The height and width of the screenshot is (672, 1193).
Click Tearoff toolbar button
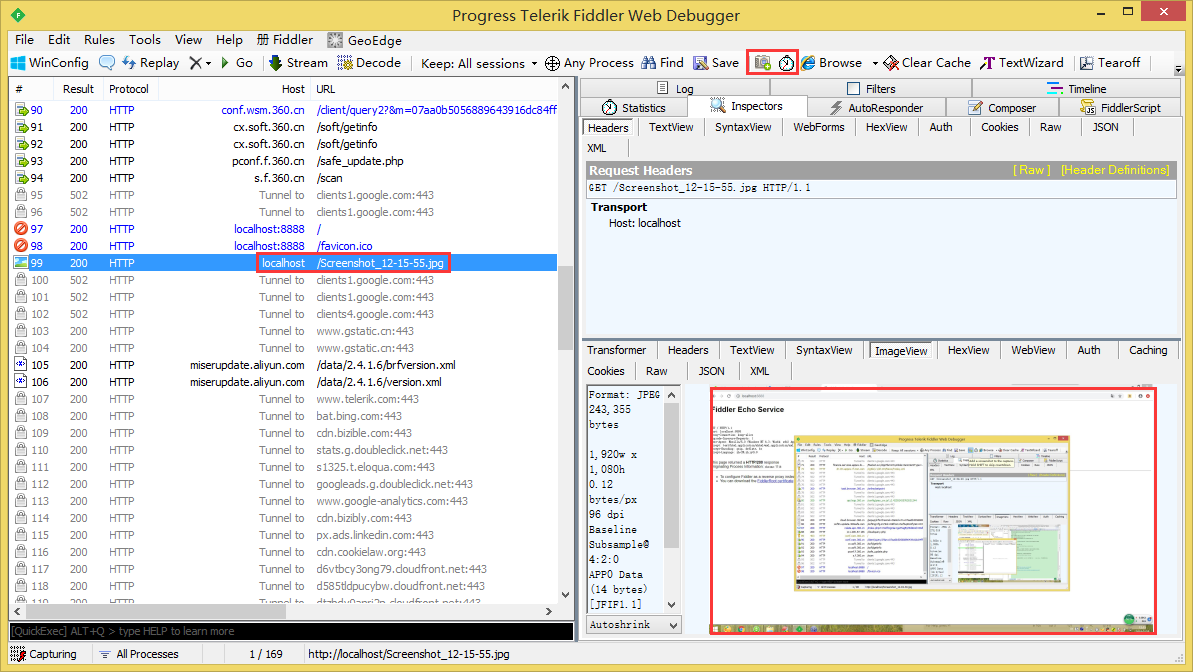click(x=1110, y=63)
